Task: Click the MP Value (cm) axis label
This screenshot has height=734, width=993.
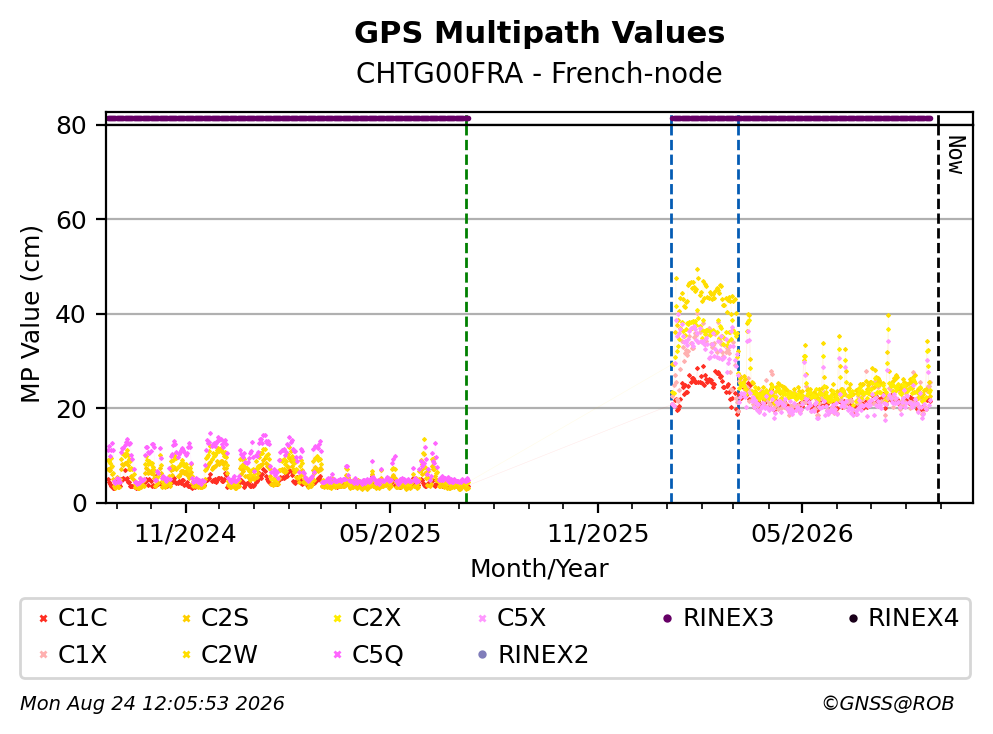Action: pyautogui.click(x=30, y=313)
